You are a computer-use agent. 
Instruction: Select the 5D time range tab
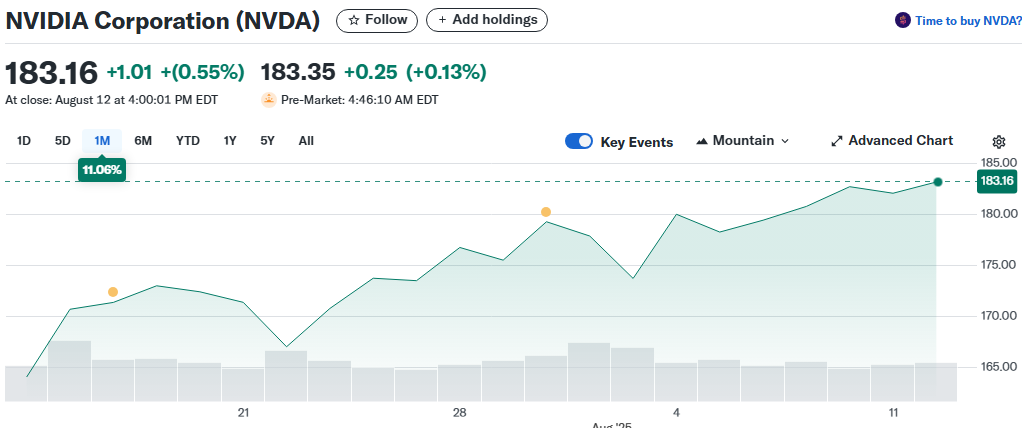coord(62,141)
